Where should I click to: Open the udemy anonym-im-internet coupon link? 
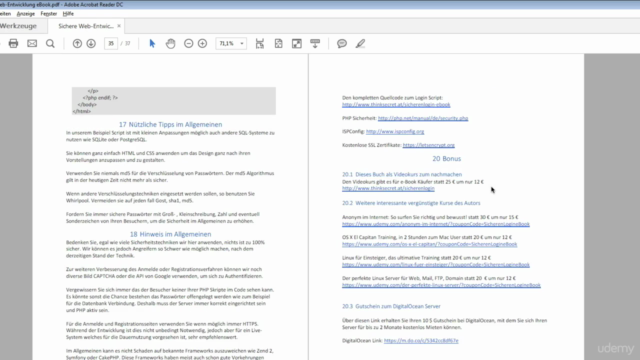click(x=436, y=224)
